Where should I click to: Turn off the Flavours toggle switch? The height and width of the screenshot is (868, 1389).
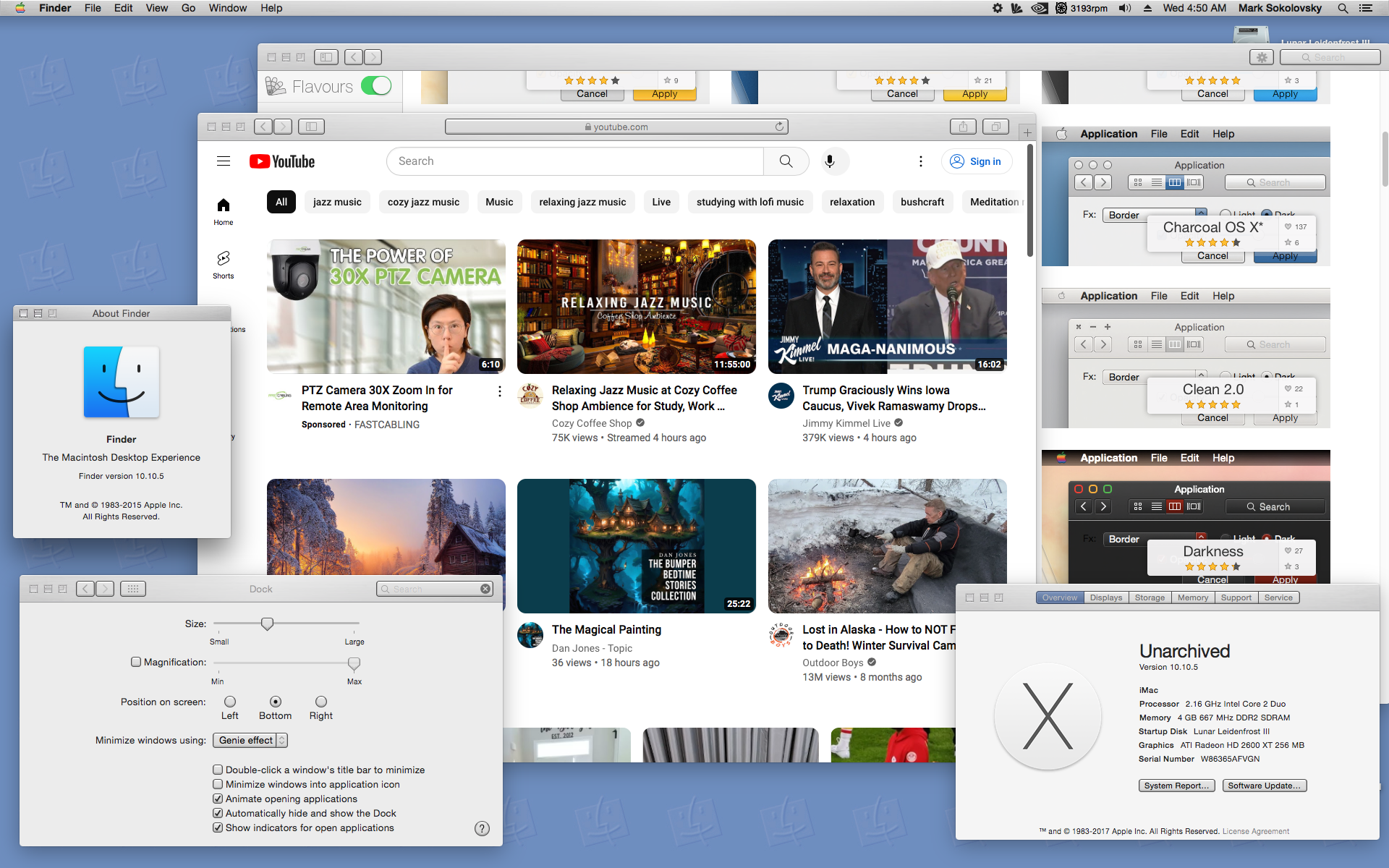(376, 86)
